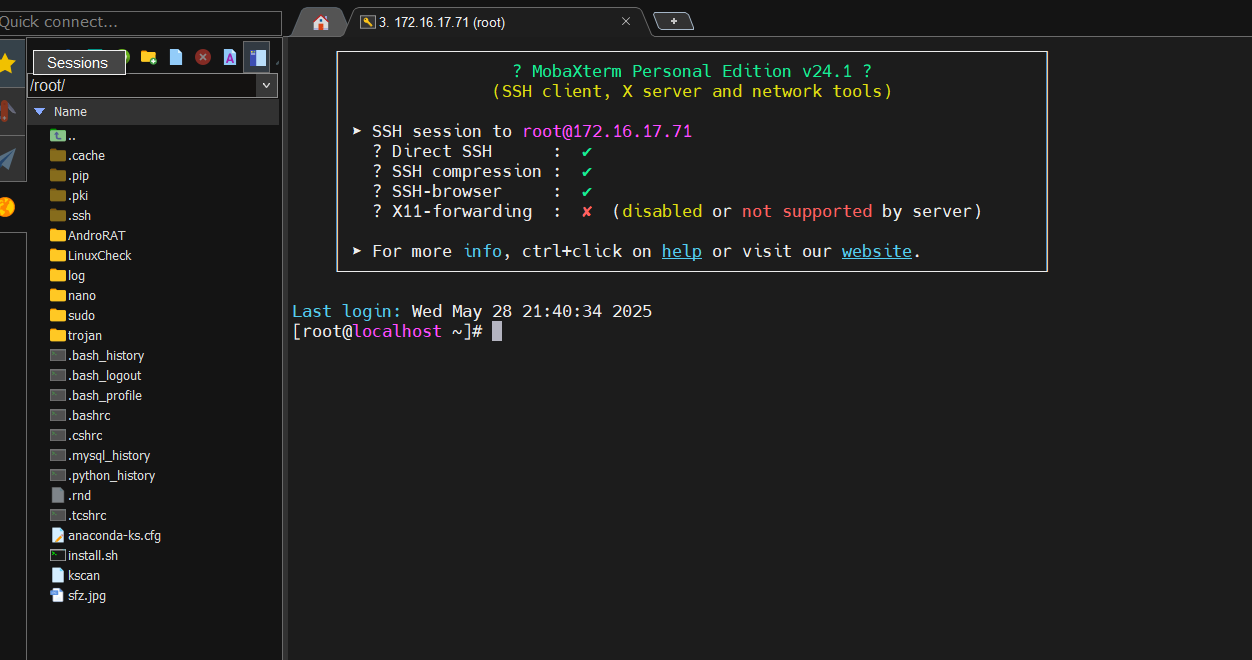Select the AndroRAT folder
Viewport: 1252px width, 660px height.
point(88,235)
